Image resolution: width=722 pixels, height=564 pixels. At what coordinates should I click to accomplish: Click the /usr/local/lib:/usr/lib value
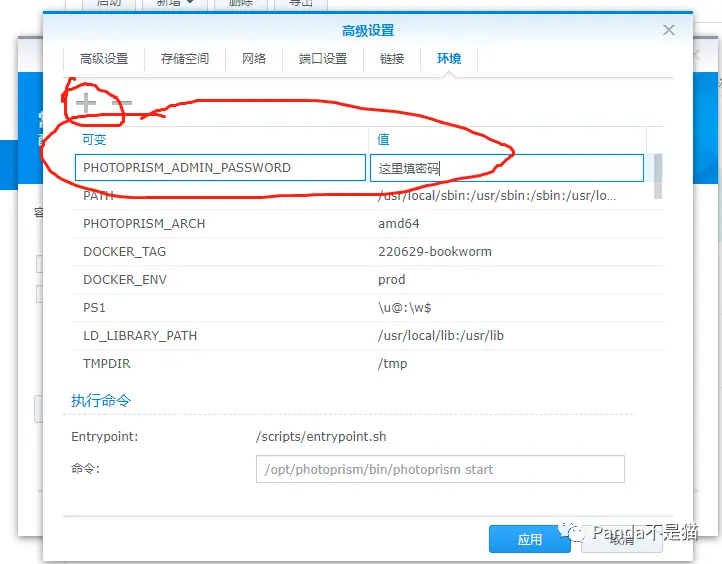click(441, 336)
